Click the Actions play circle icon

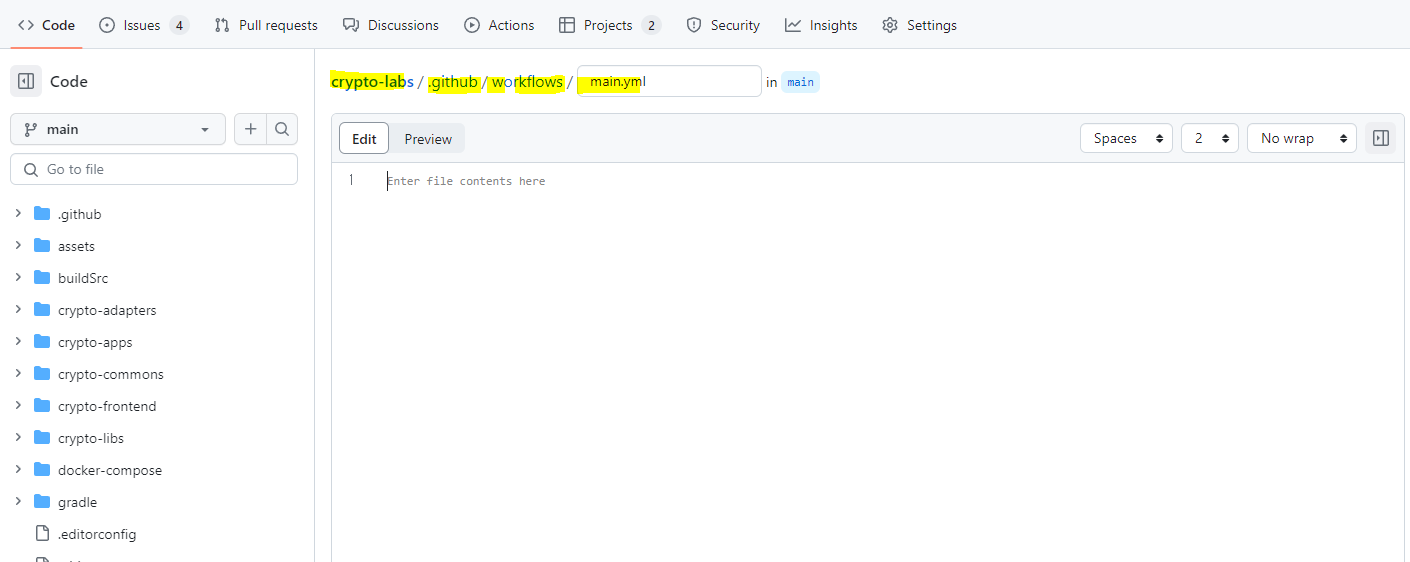[472, 25]
